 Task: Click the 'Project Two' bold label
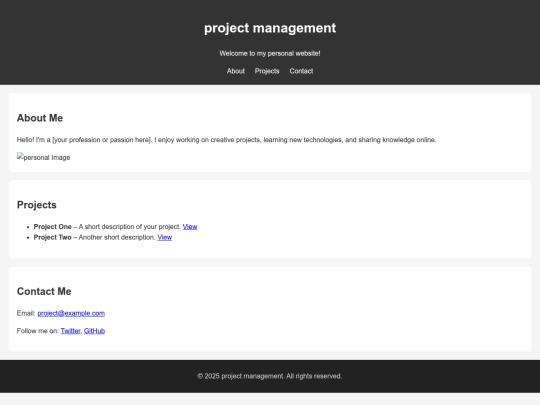point(52,237)
